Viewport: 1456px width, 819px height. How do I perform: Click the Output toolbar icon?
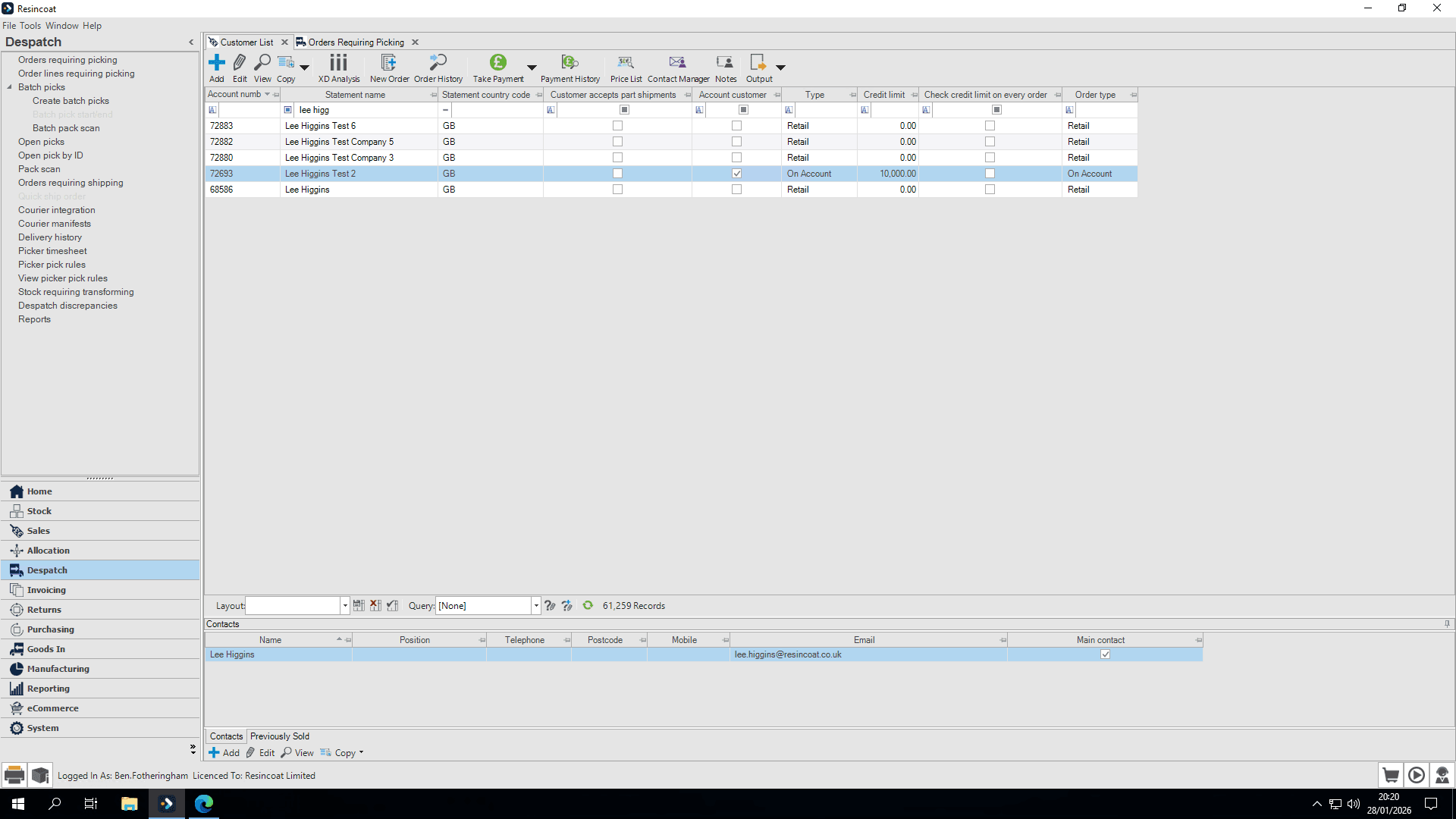point(758,62)
